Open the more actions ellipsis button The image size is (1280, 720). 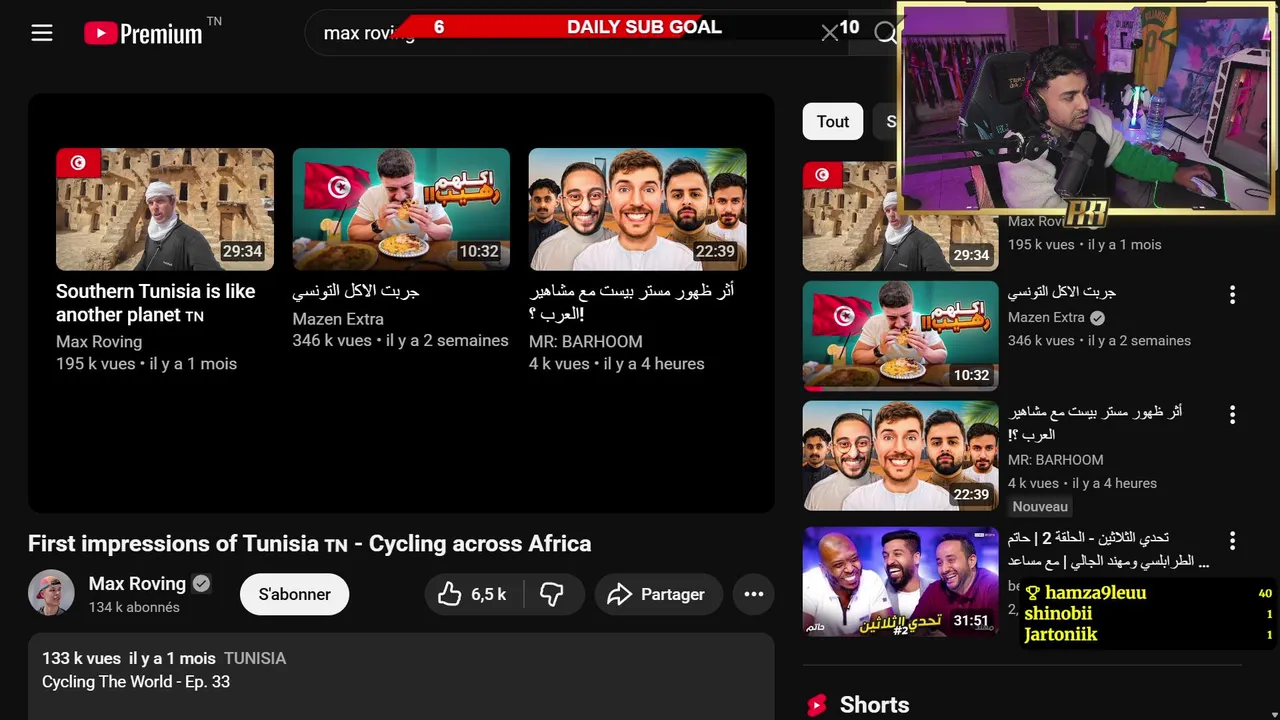754,594
